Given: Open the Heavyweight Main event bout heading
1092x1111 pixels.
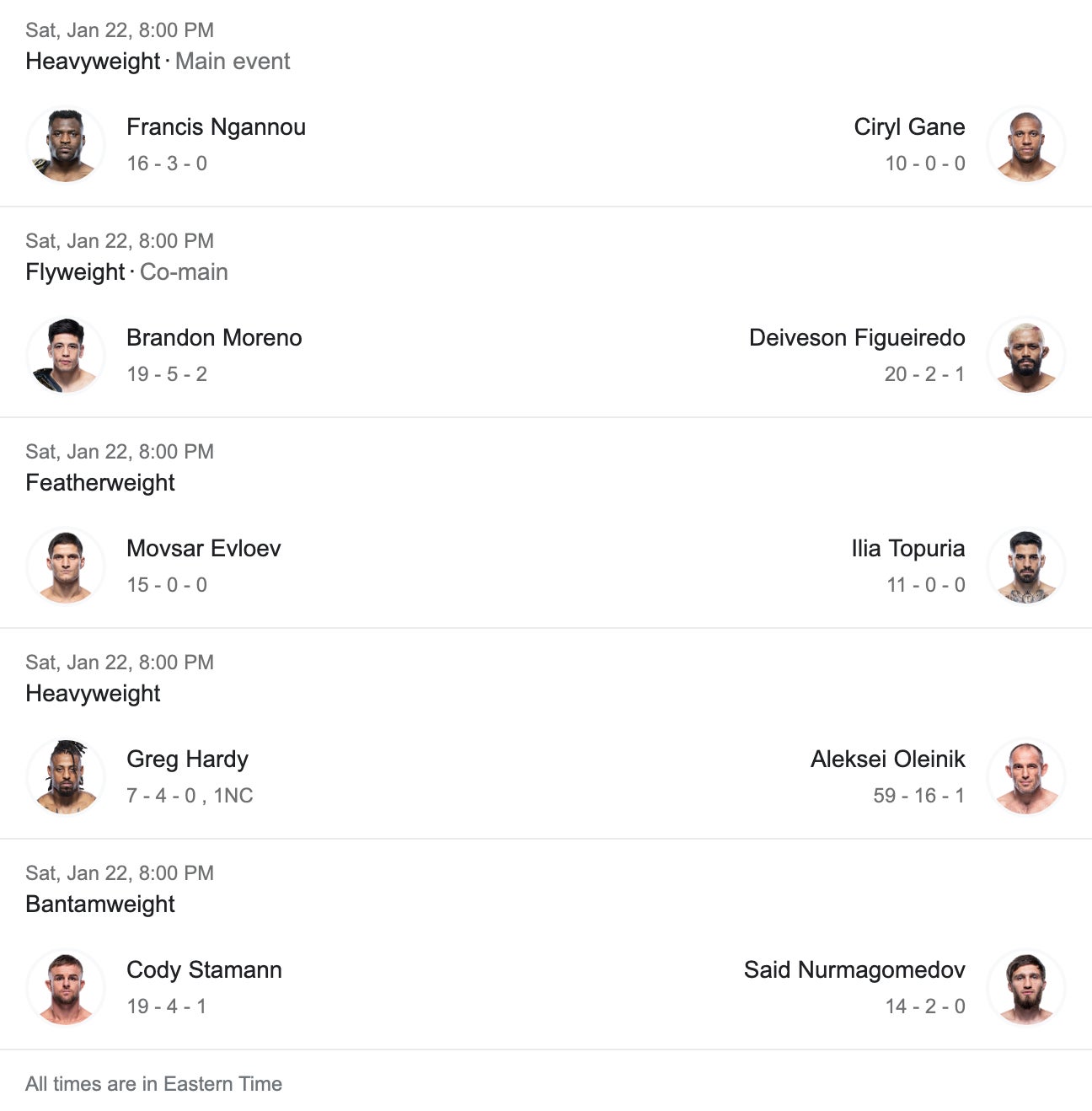Looking at the screenshot, I should tap(158, 62).
